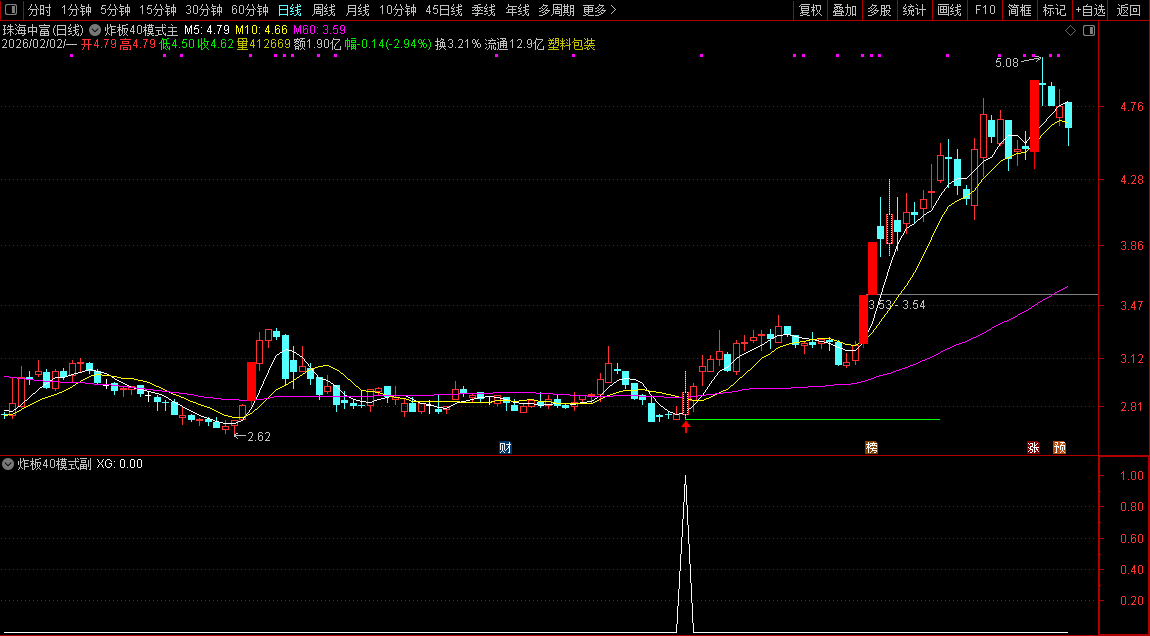Select the 45日线 period tab
This screenshot has height=636, width=1150.
(x=444, y=10)
